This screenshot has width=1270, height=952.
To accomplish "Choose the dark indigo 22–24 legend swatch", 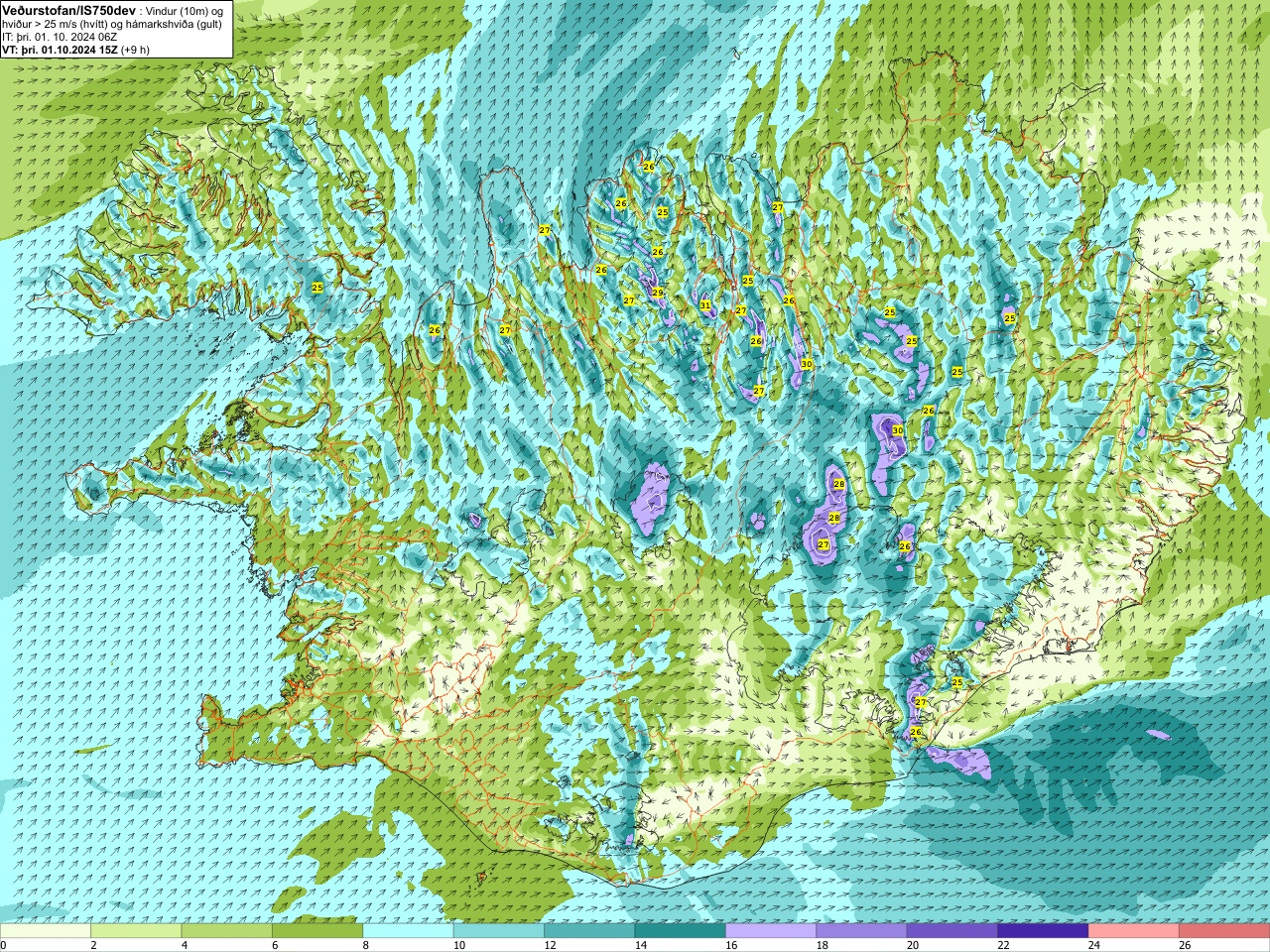I will point(1043,931).
